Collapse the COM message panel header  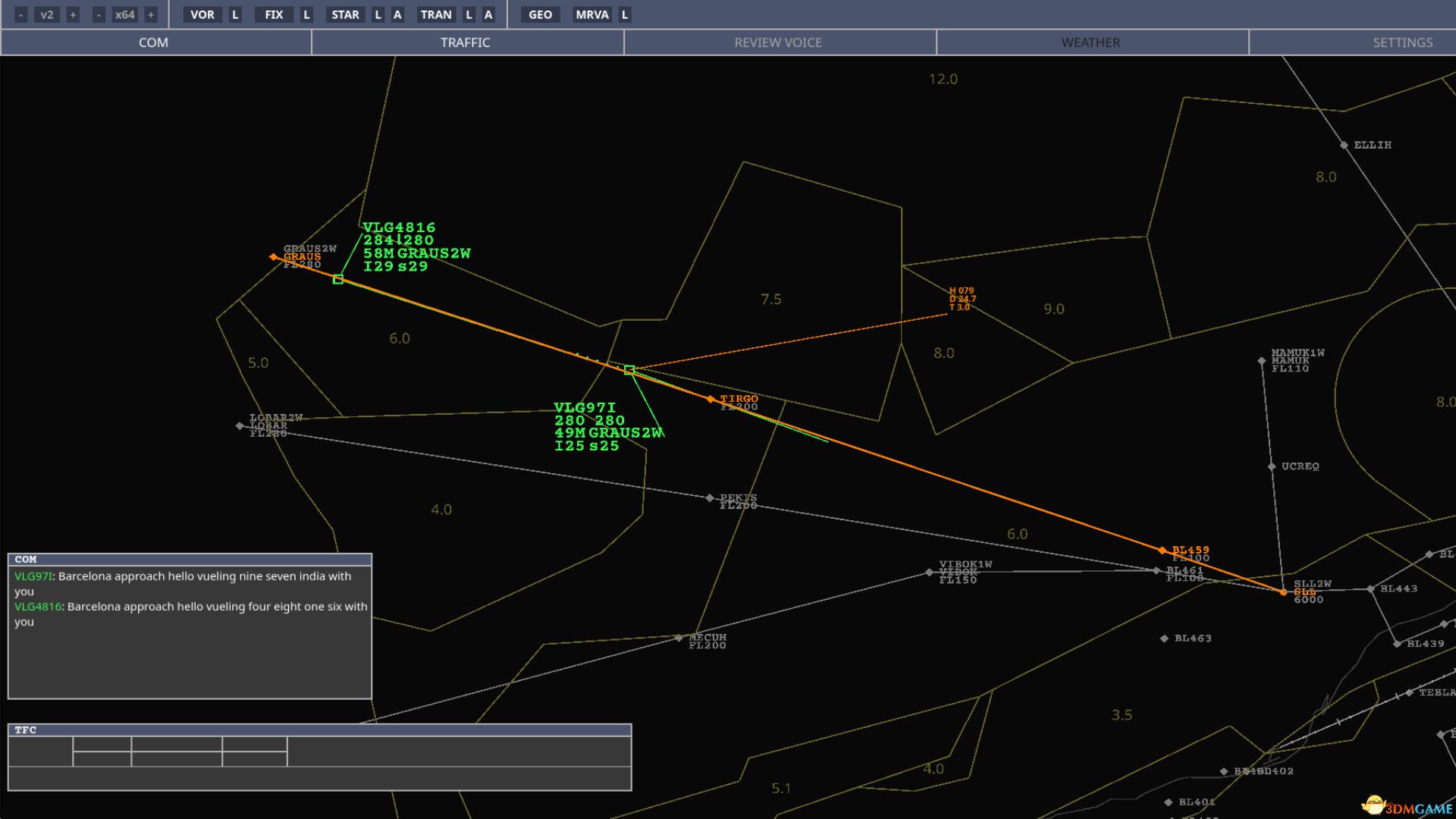pos(189,558)
